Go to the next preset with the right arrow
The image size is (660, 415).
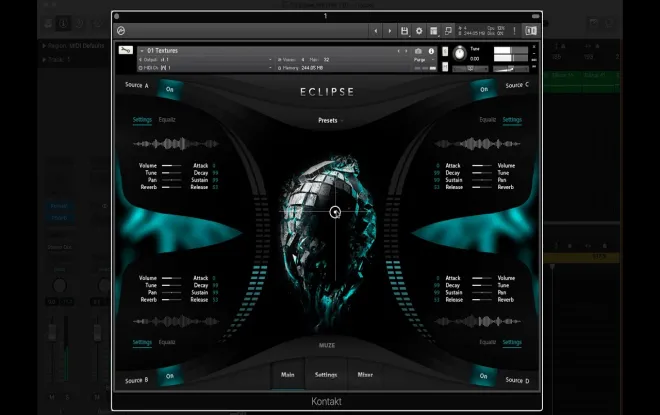click(x=389, y=31)
